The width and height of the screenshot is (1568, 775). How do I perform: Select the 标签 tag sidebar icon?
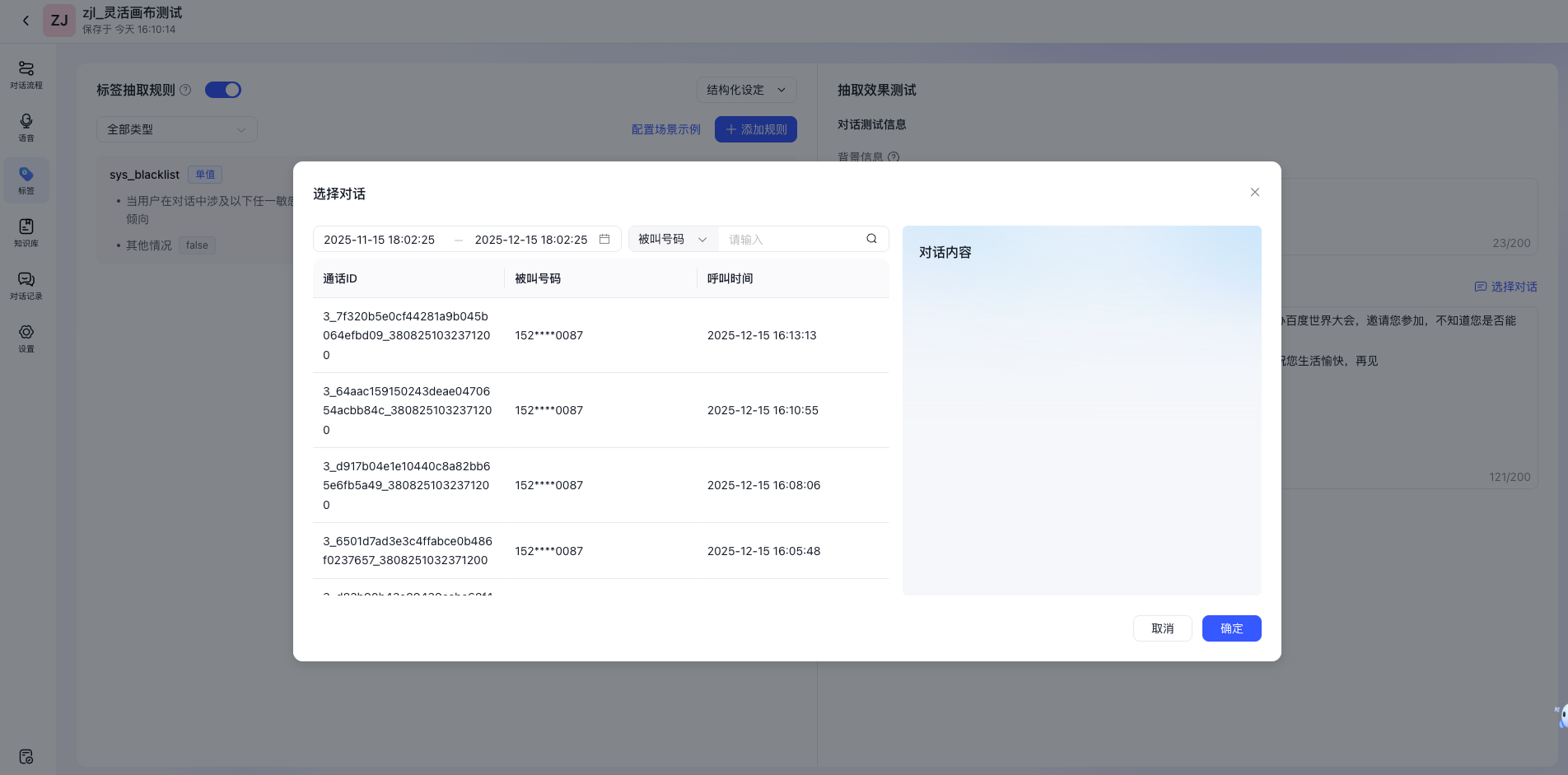26,180
